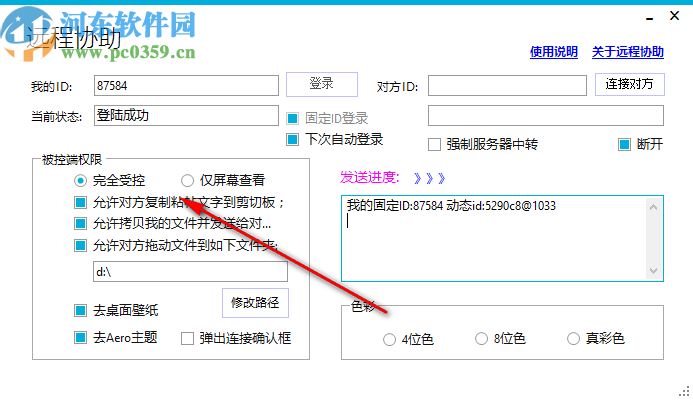Toggle the 固定ID登录 checkbox

[292, 118]
